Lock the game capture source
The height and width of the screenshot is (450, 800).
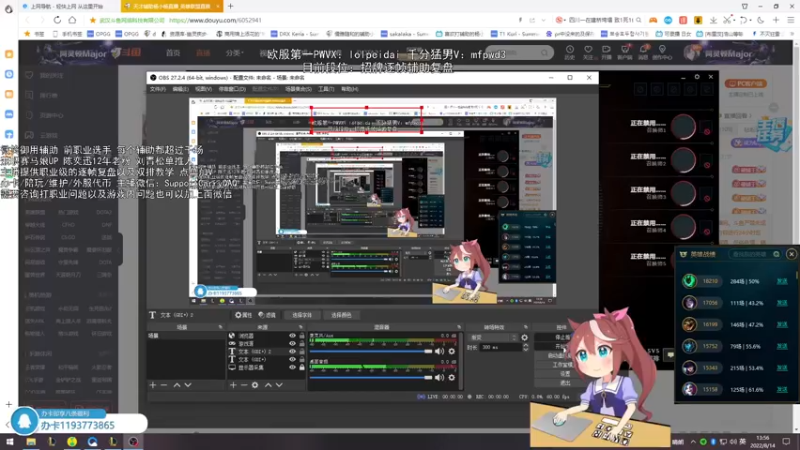pyautogui.click(x=302, y=343)
